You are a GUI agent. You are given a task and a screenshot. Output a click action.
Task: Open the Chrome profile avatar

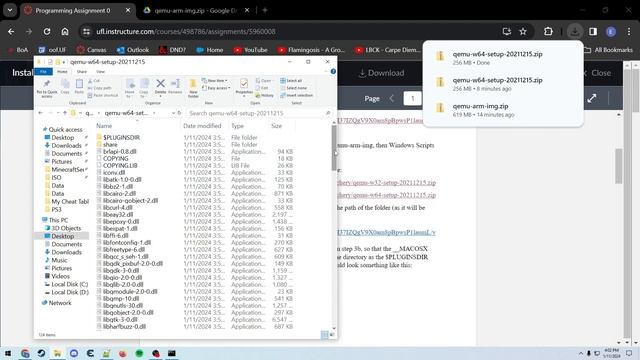[611, 31]
